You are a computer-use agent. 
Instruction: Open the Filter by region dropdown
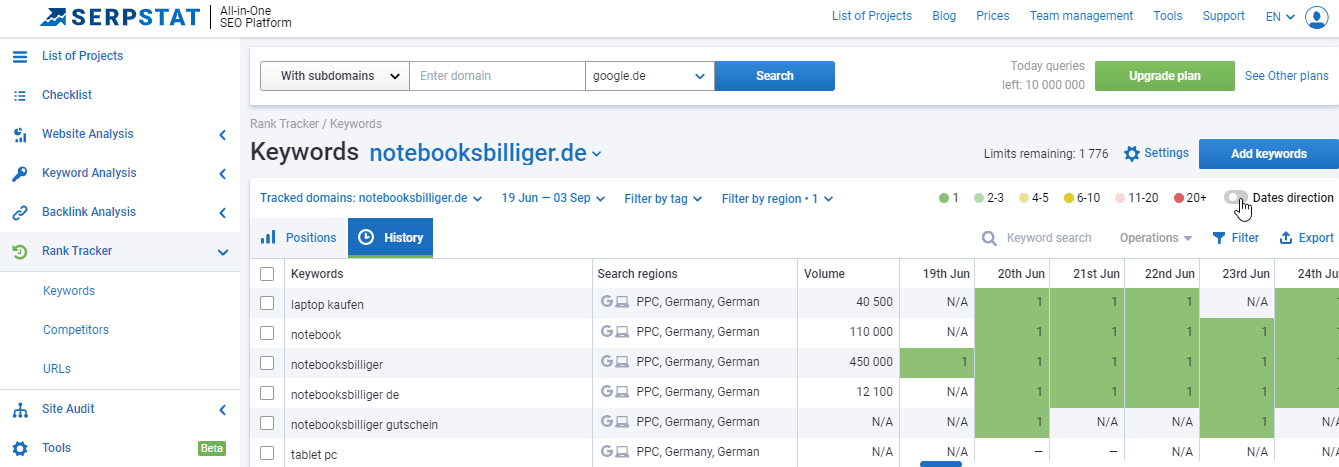777,198
